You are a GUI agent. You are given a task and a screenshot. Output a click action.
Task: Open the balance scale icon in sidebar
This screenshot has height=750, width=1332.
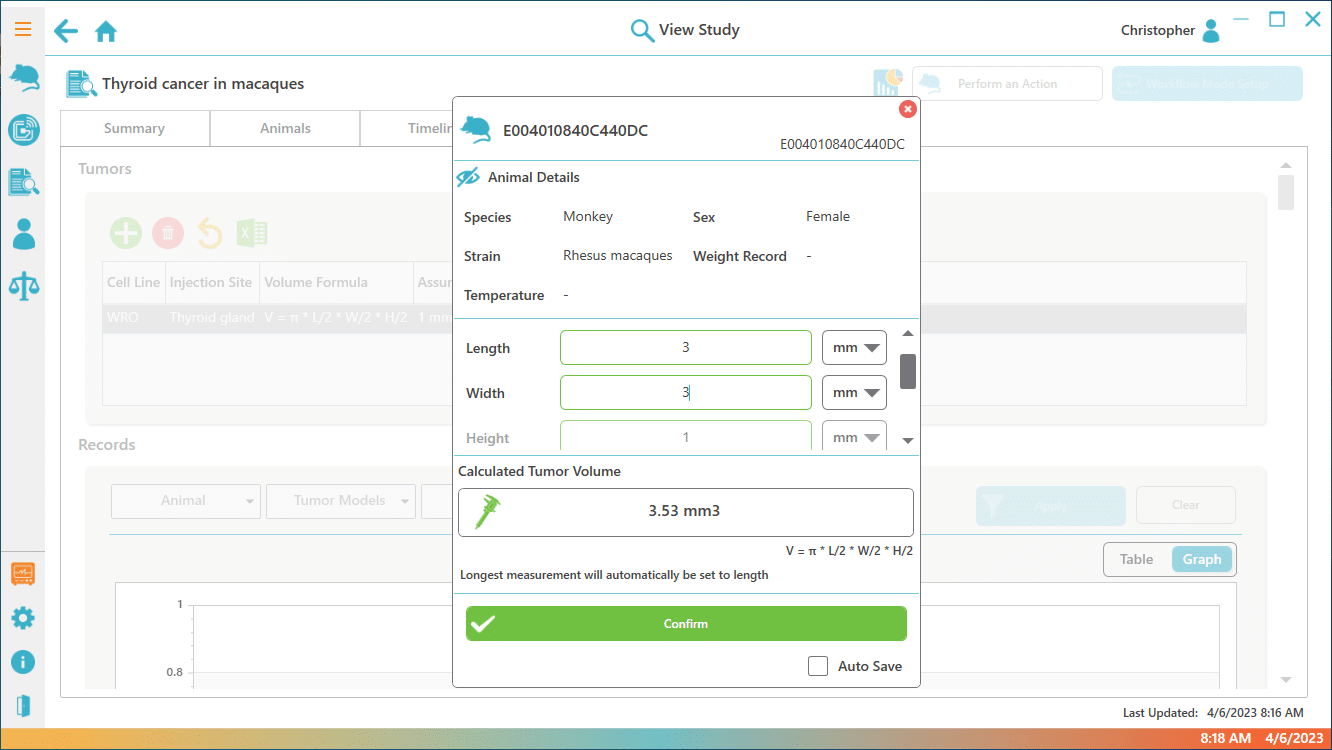tap(23, 286)
